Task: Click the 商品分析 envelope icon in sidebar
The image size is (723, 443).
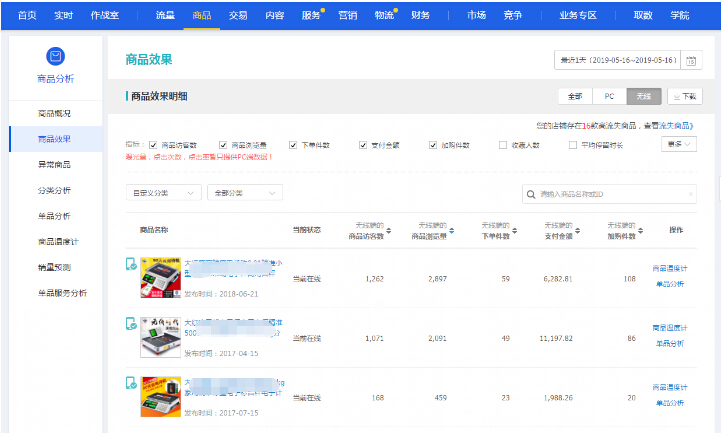Action: [54, 57]
